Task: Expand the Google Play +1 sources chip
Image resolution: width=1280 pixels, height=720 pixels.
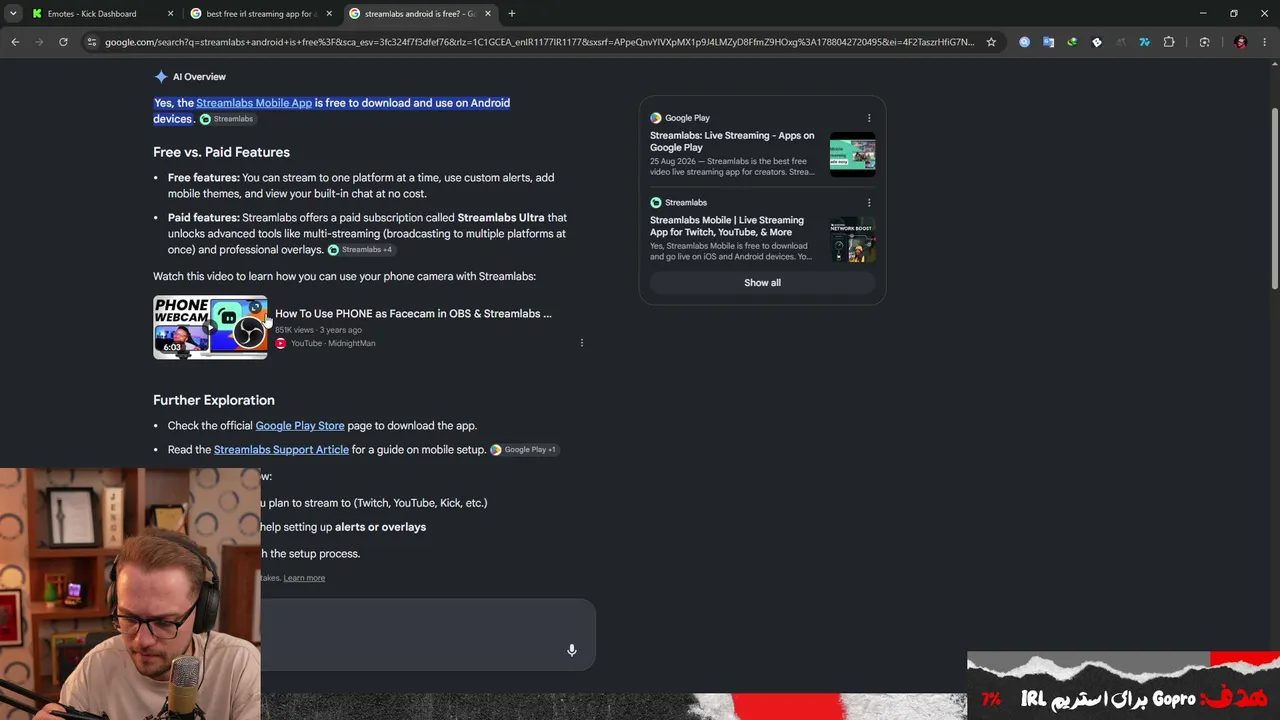Action: (524, 450)
